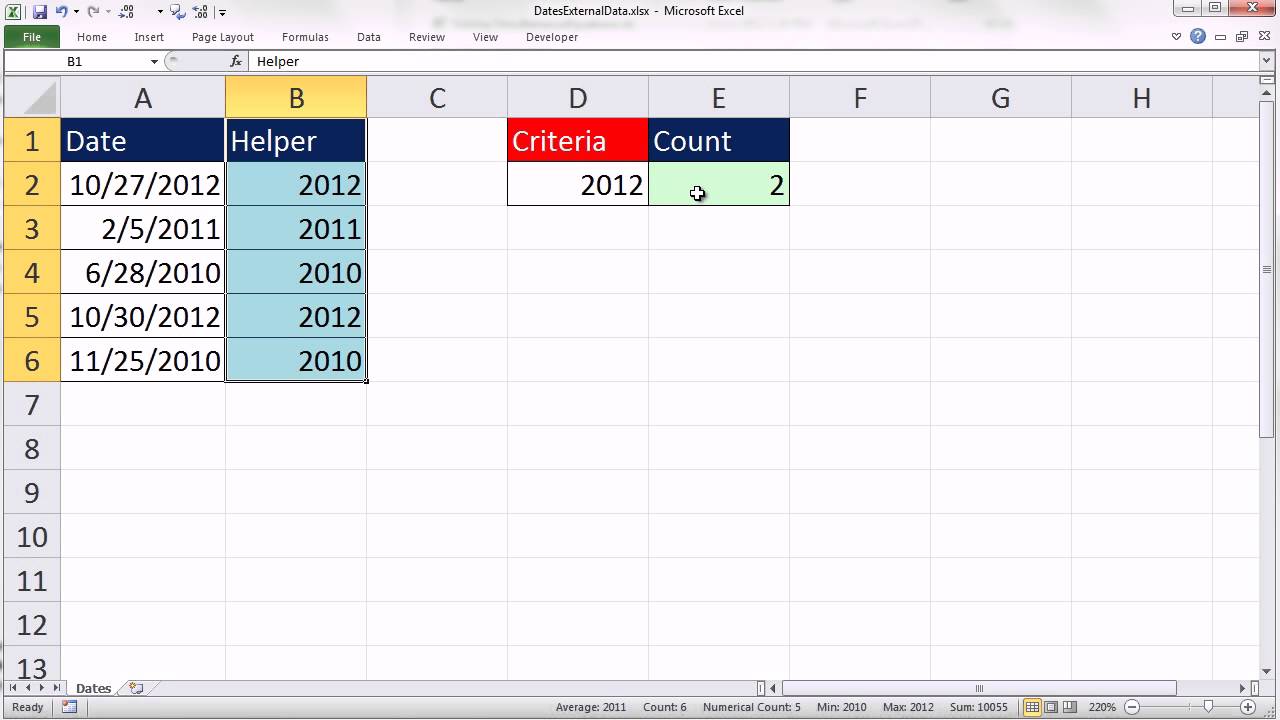Image resolution: width=1280 pixels, height=720 pixels.
Task: Click the Name Box showing B1
Action: pyautogui.click(x=74, y=61)
